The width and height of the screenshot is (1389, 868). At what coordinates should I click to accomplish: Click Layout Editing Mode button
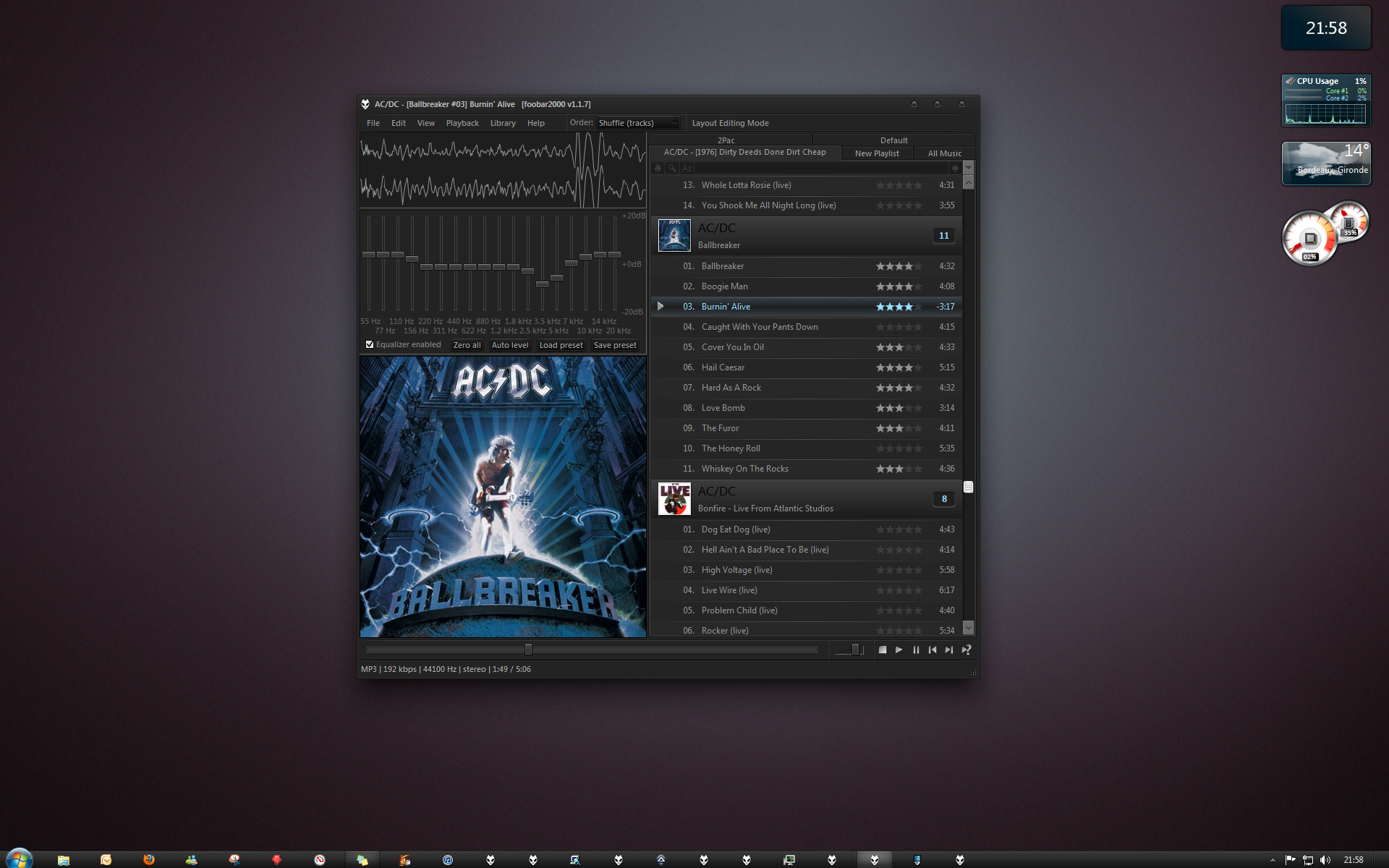[730, 123]
